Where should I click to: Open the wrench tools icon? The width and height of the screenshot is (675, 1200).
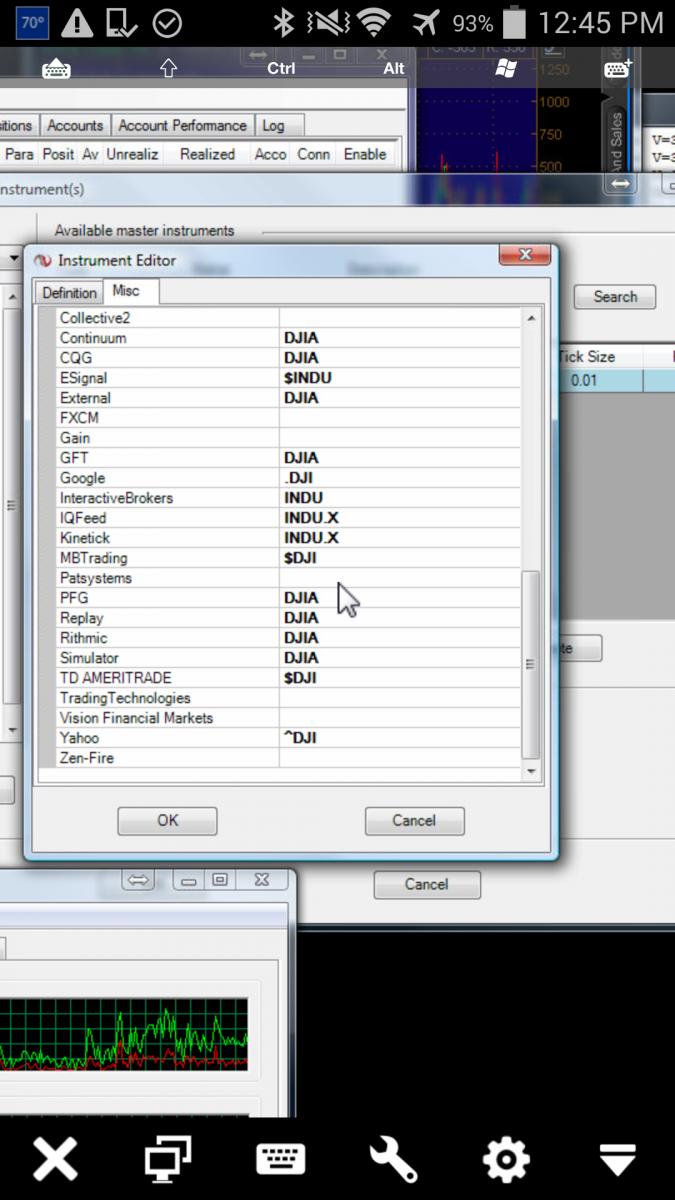pyautogui.click(x=393, y=1159)
